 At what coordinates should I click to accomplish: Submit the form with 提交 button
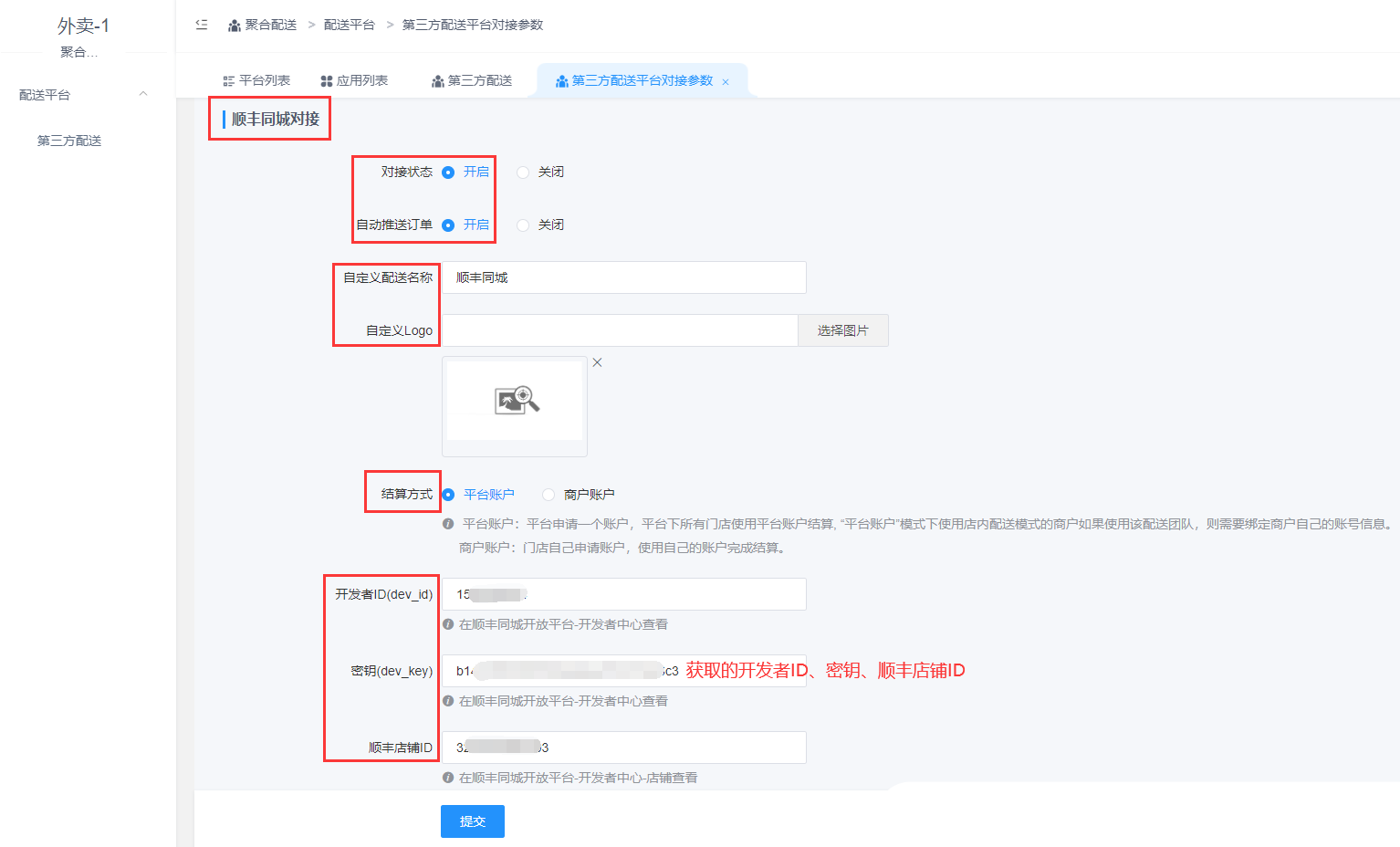[x=473, y=821]
